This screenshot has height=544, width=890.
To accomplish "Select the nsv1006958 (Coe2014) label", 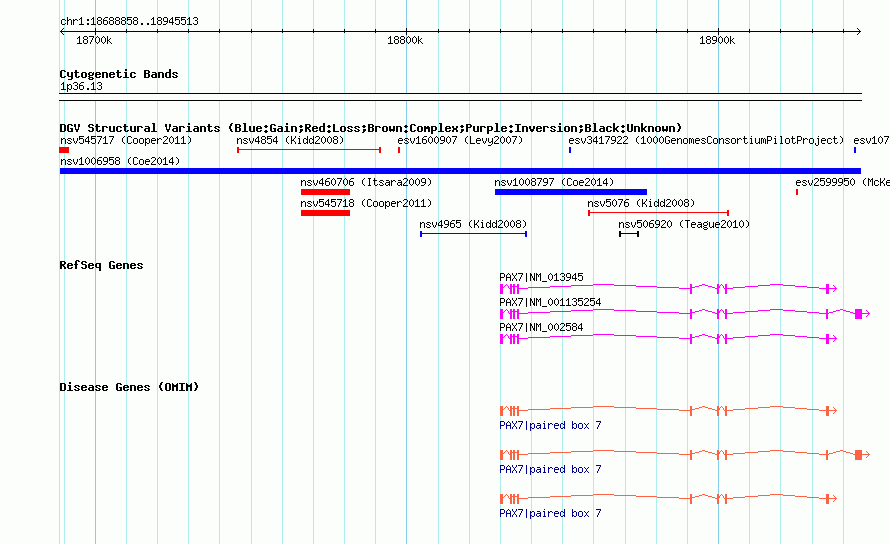I will (x=120, y=161).
